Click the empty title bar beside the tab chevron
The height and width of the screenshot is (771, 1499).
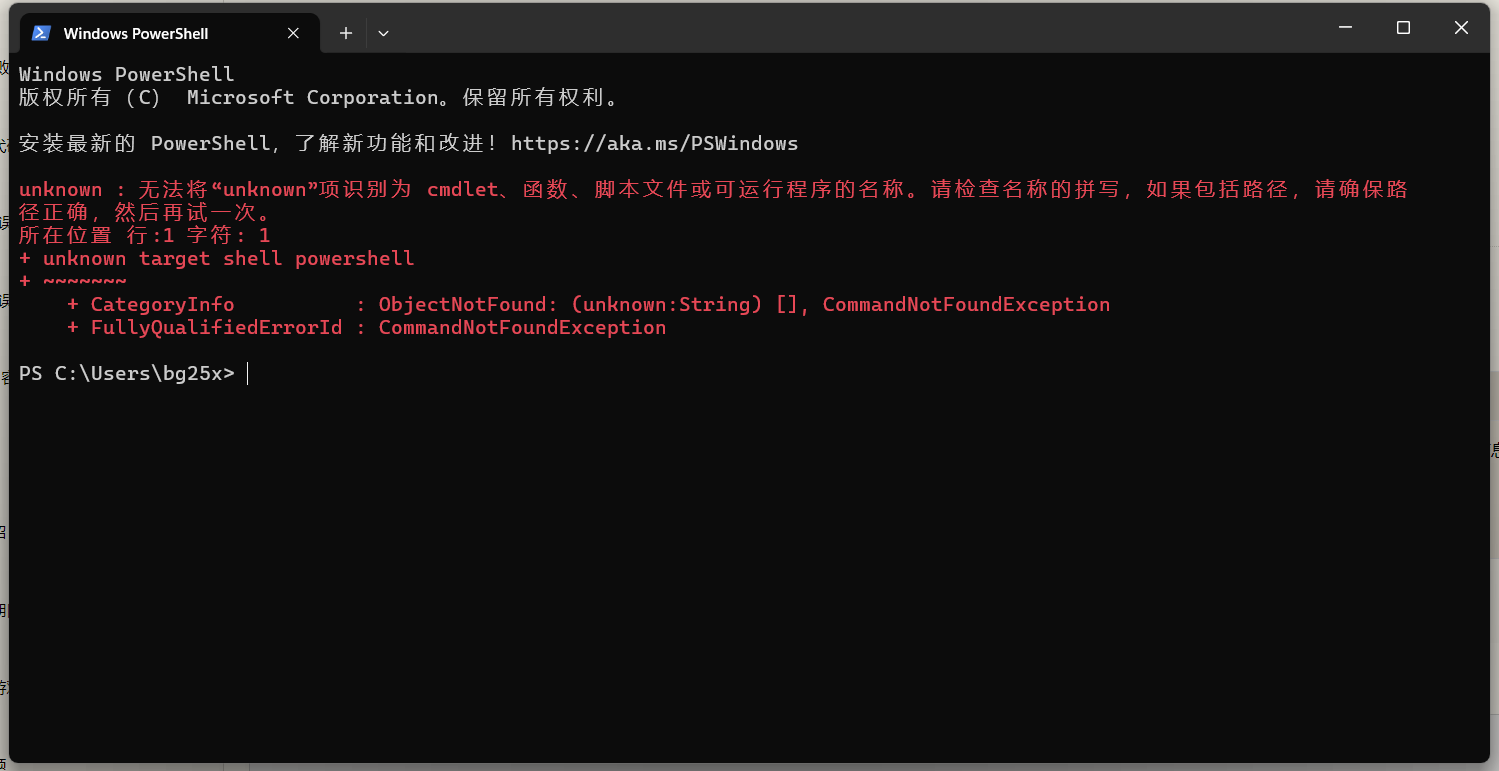coord(850,30)
